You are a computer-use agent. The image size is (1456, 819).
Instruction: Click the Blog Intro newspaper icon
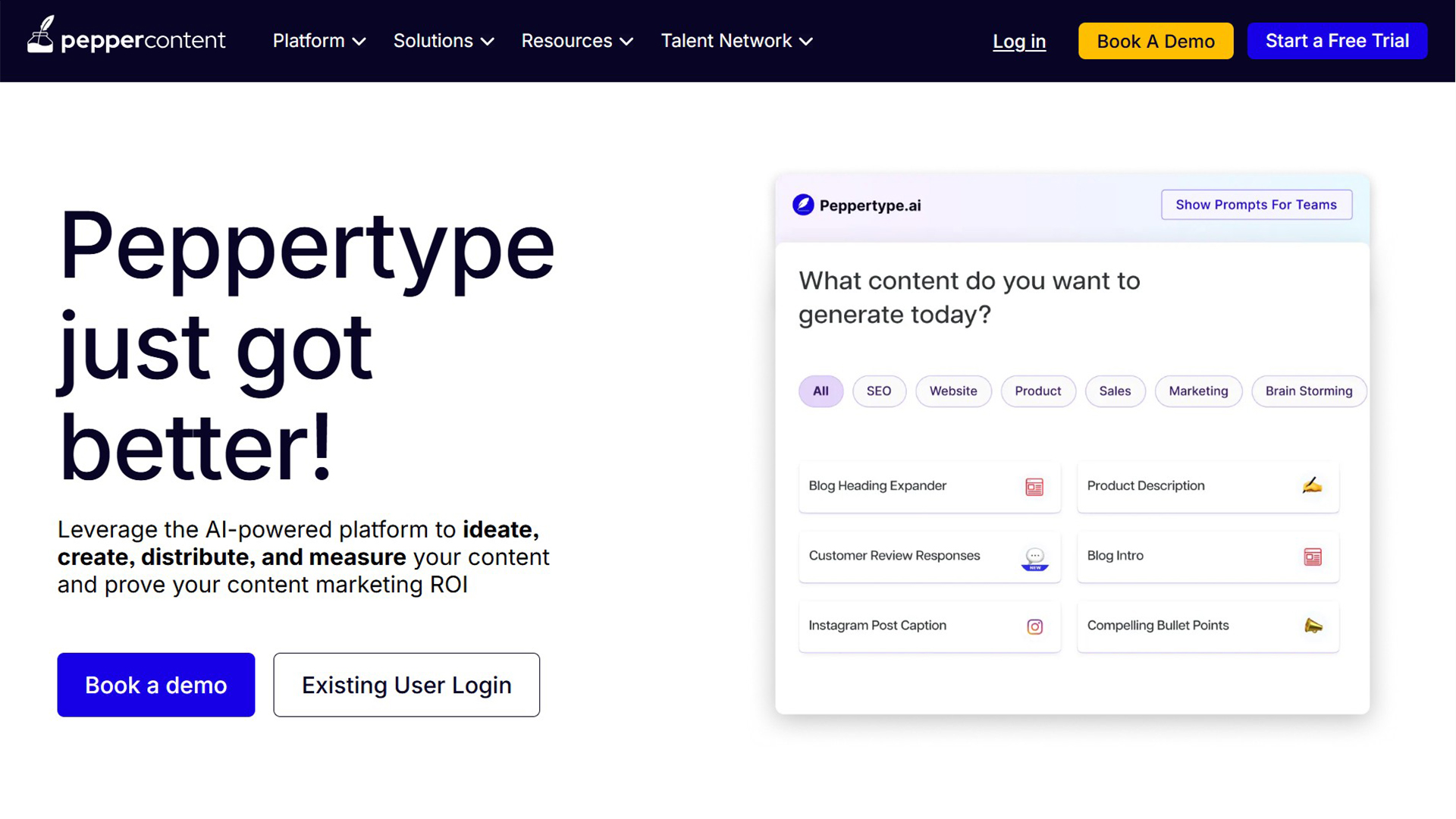click(1313, 557)
